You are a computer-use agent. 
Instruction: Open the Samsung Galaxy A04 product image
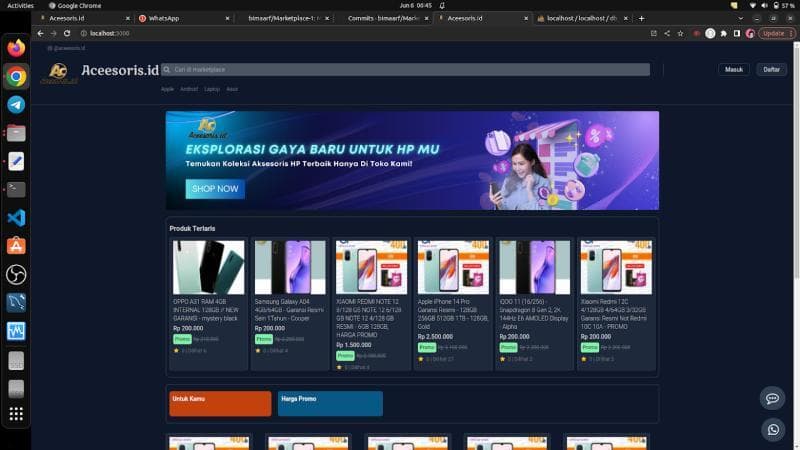click(x=290, y=267)
